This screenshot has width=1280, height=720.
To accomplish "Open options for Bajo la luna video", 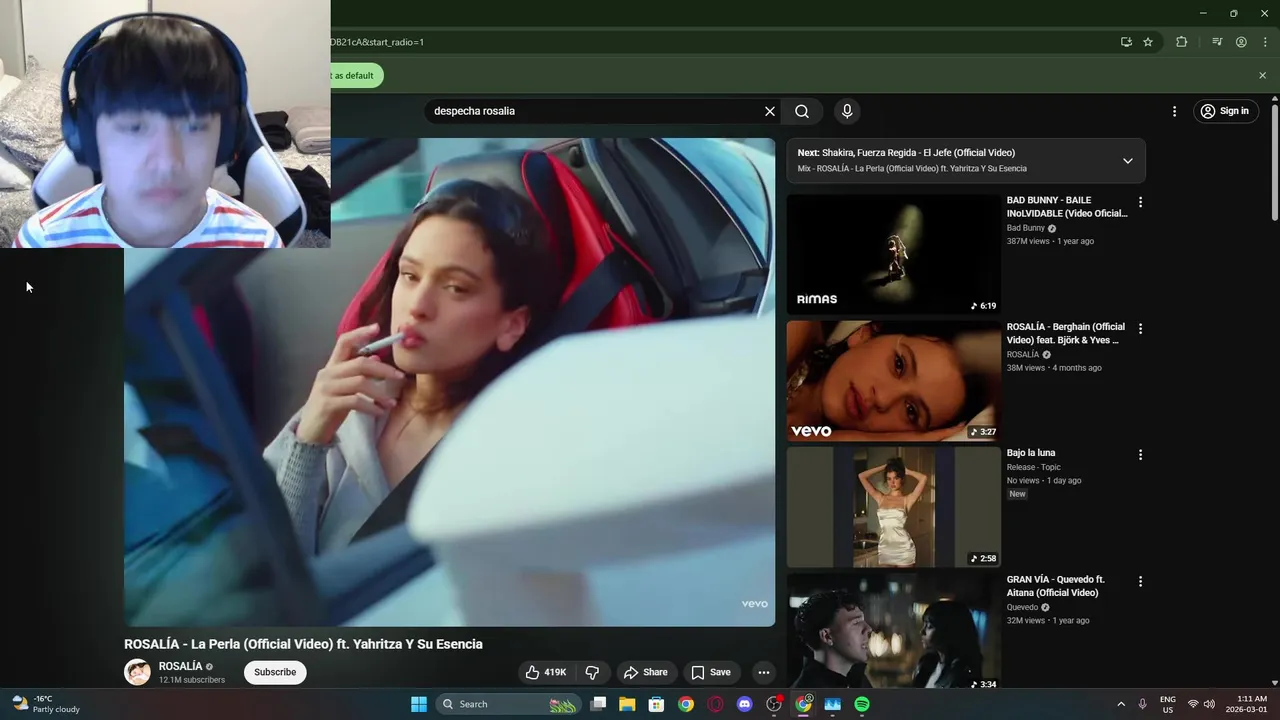I will point(1140,454).
